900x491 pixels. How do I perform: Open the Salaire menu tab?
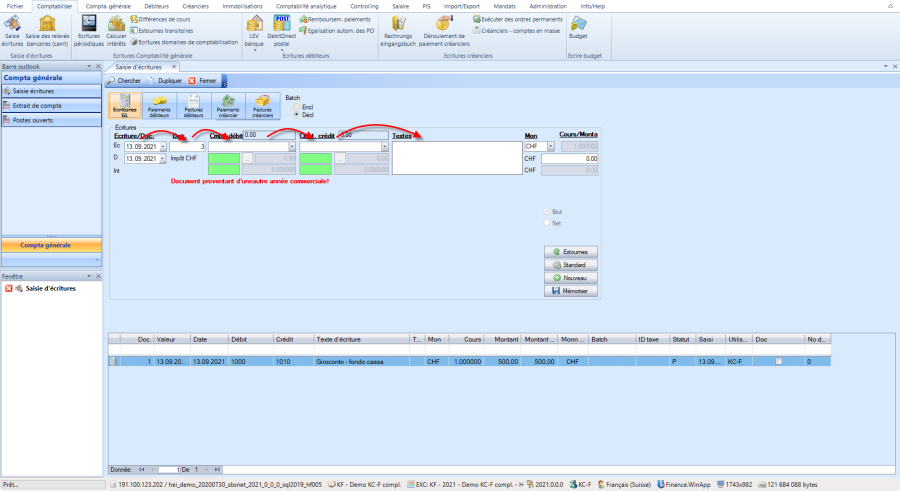(399, 6)
